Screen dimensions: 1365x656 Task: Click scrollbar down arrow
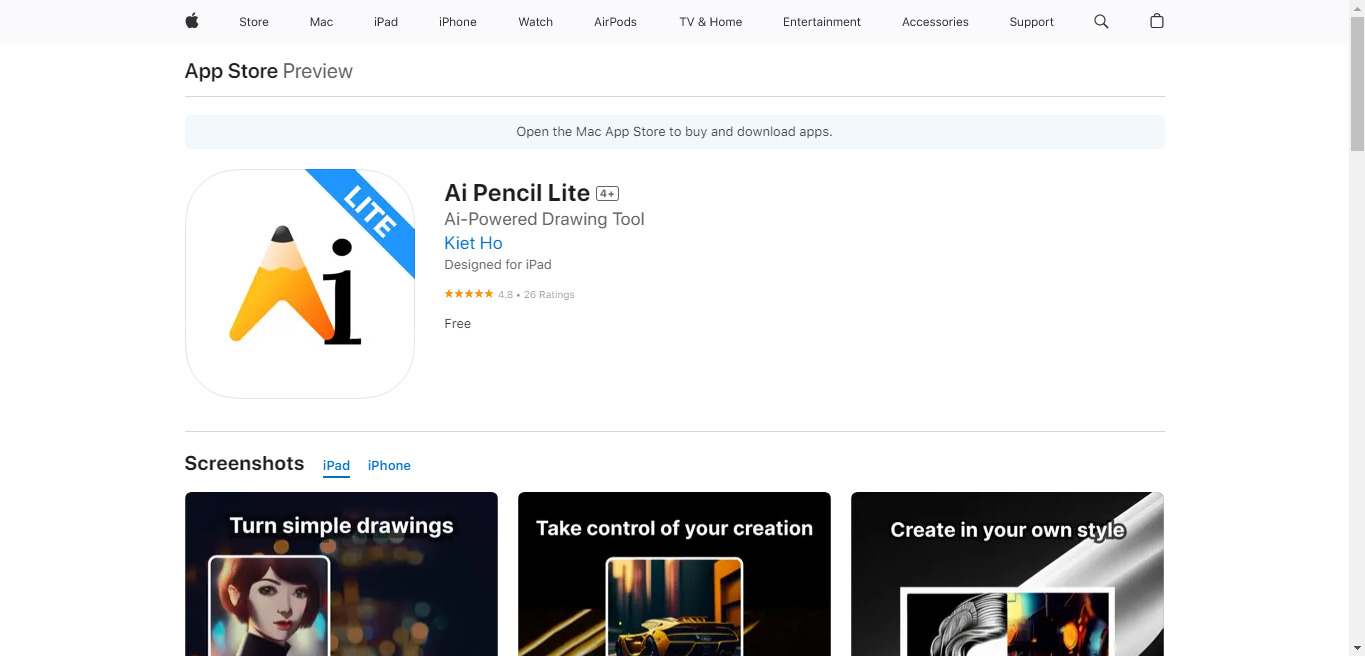pyautogui.click(x=1357, y=648)
